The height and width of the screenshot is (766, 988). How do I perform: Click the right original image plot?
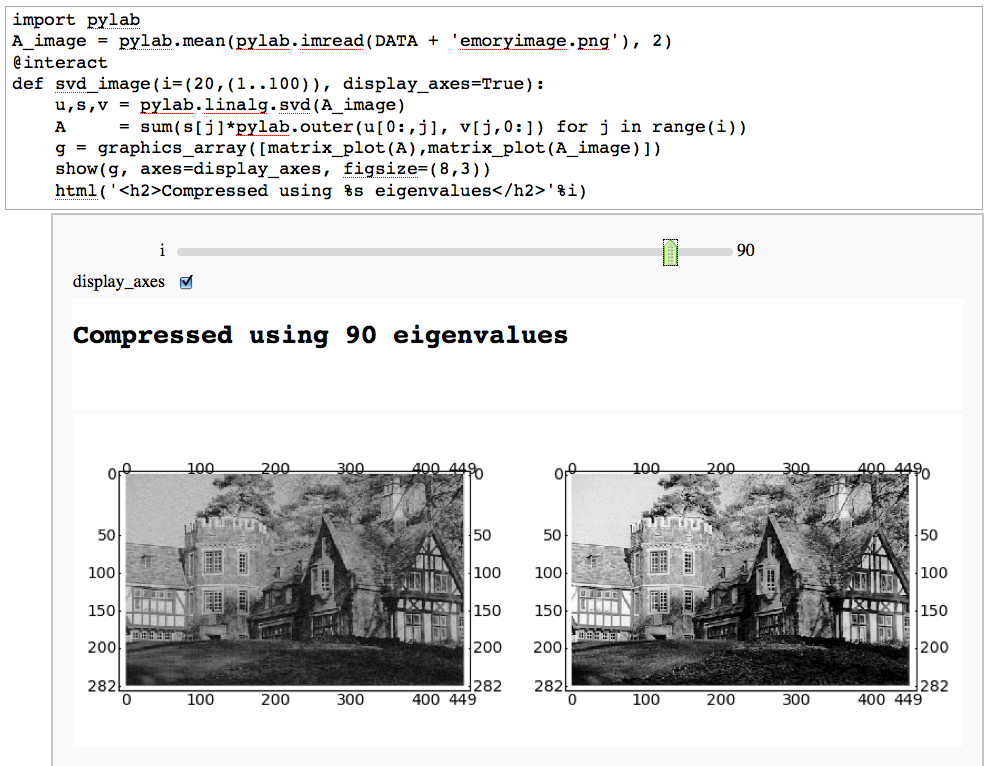(x=740, y=580)
